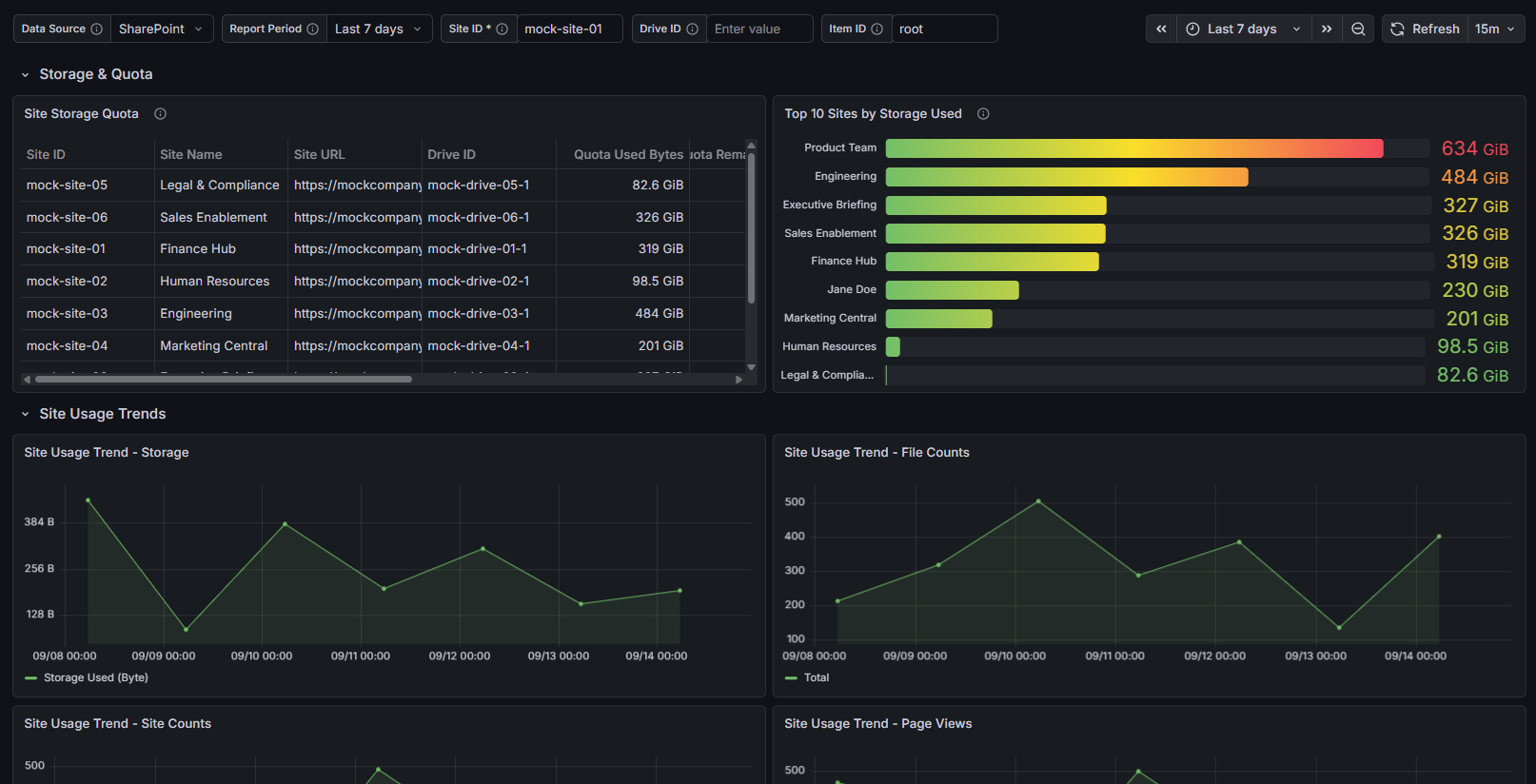Click the Data Source info icon

[96, 29]
